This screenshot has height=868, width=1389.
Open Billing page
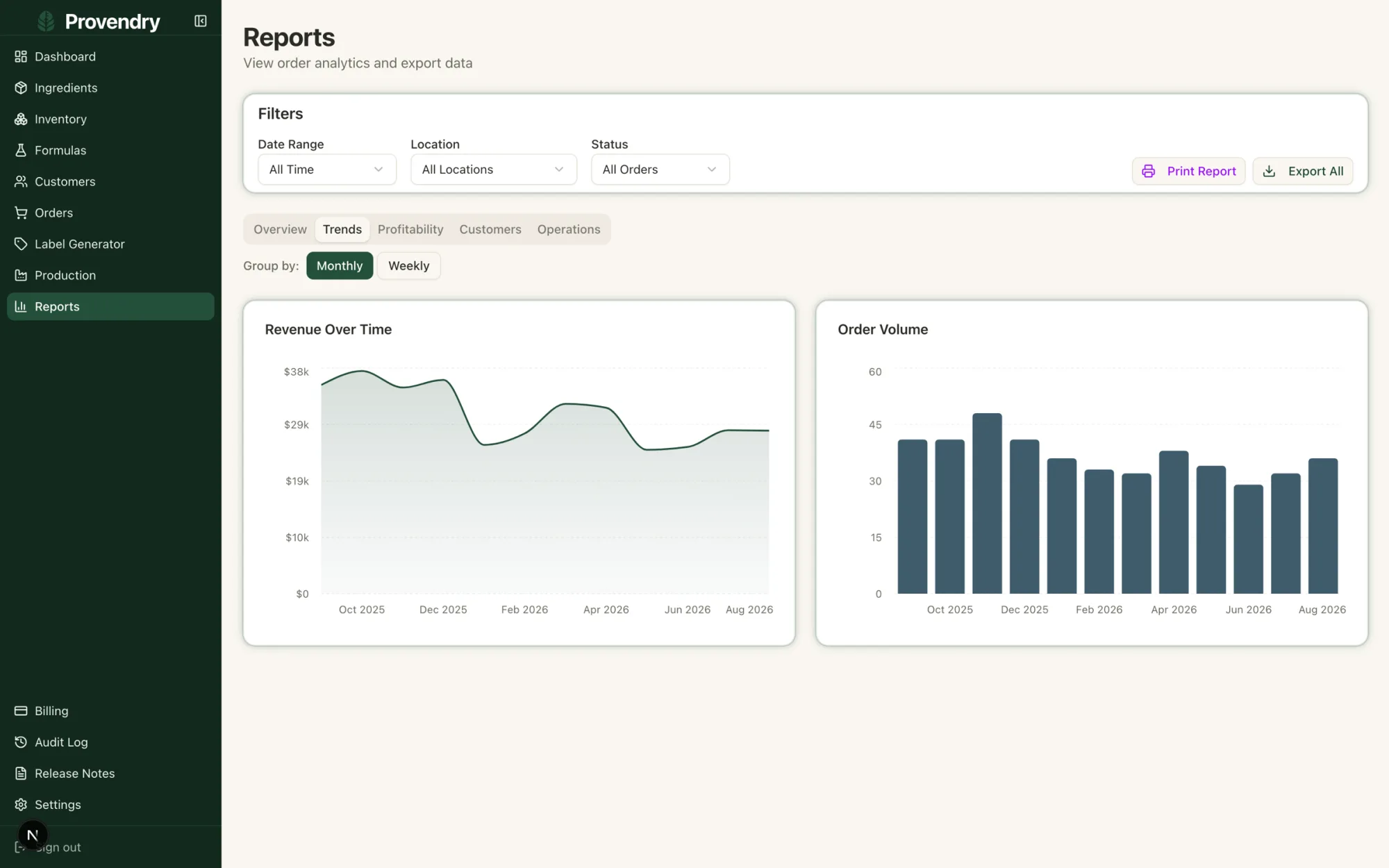tap(110, 710)
